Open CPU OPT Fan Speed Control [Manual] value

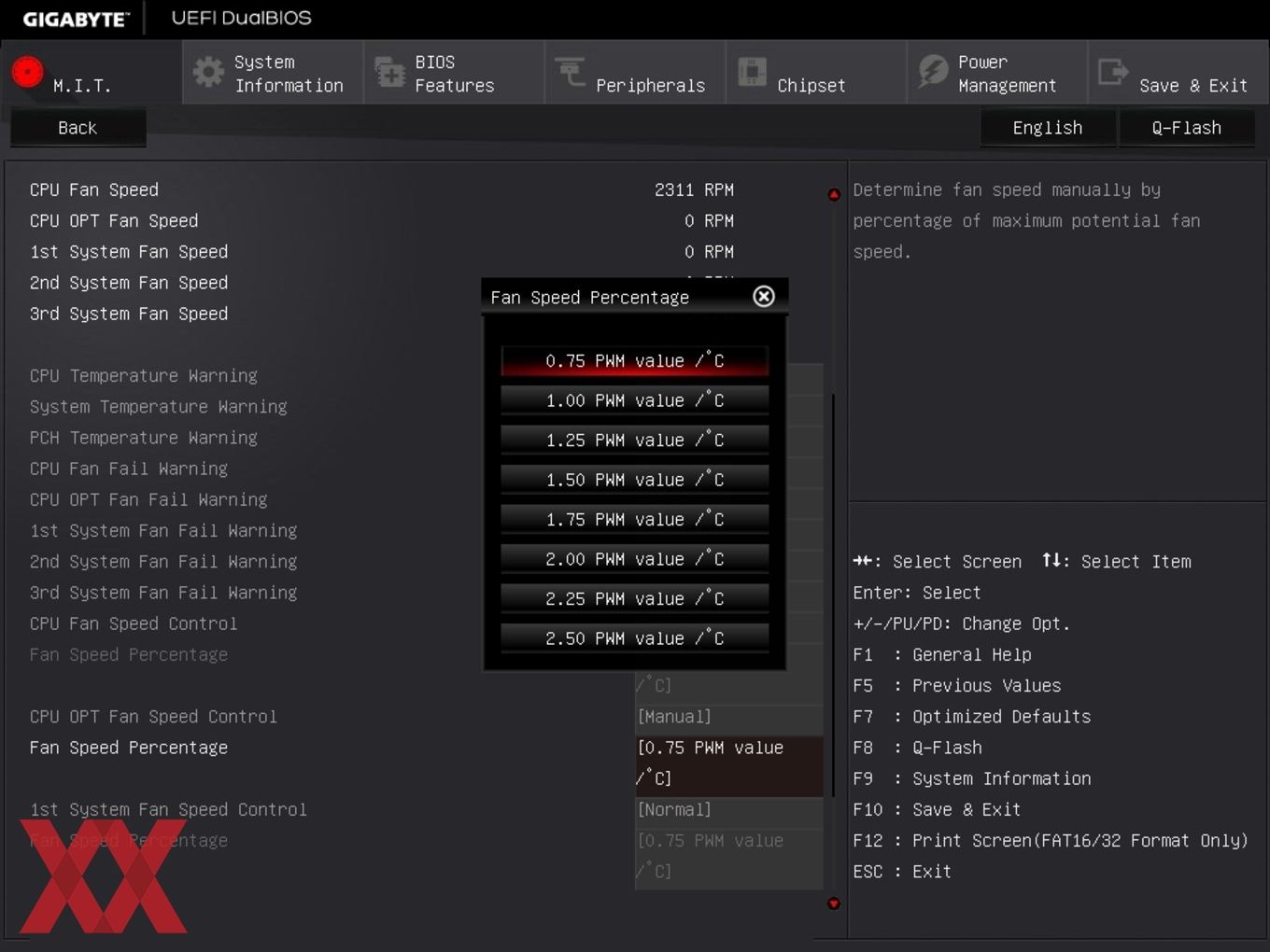click(729, 717)
